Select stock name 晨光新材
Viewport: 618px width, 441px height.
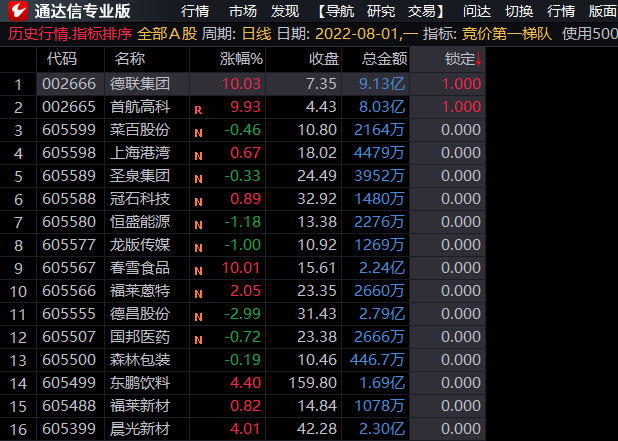[140, 429]
